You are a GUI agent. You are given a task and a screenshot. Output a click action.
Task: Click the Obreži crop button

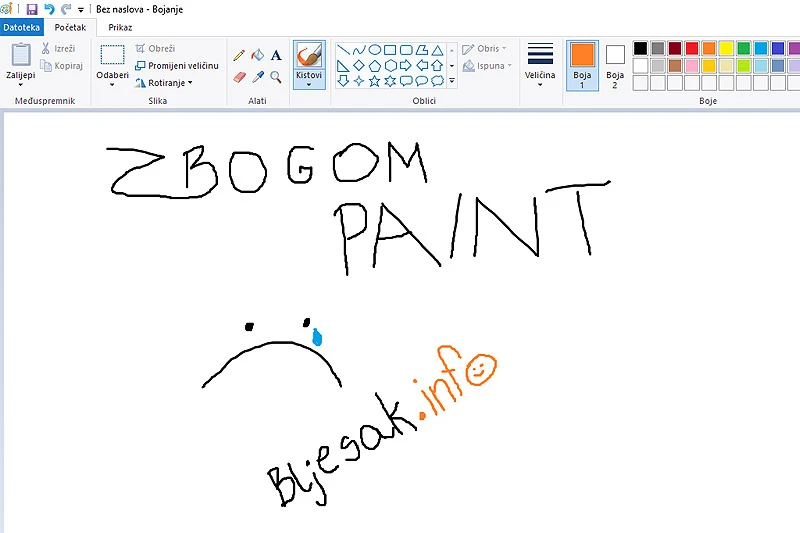coord(155,48)
